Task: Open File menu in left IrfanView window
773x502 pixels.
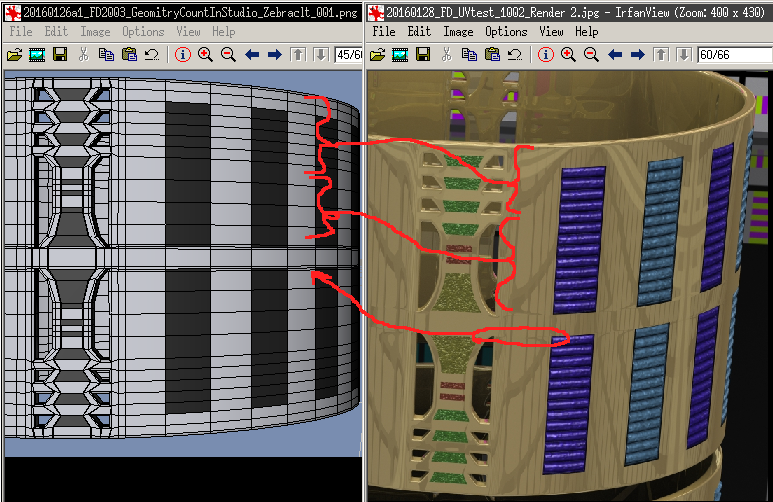Action: click(21, 32)
